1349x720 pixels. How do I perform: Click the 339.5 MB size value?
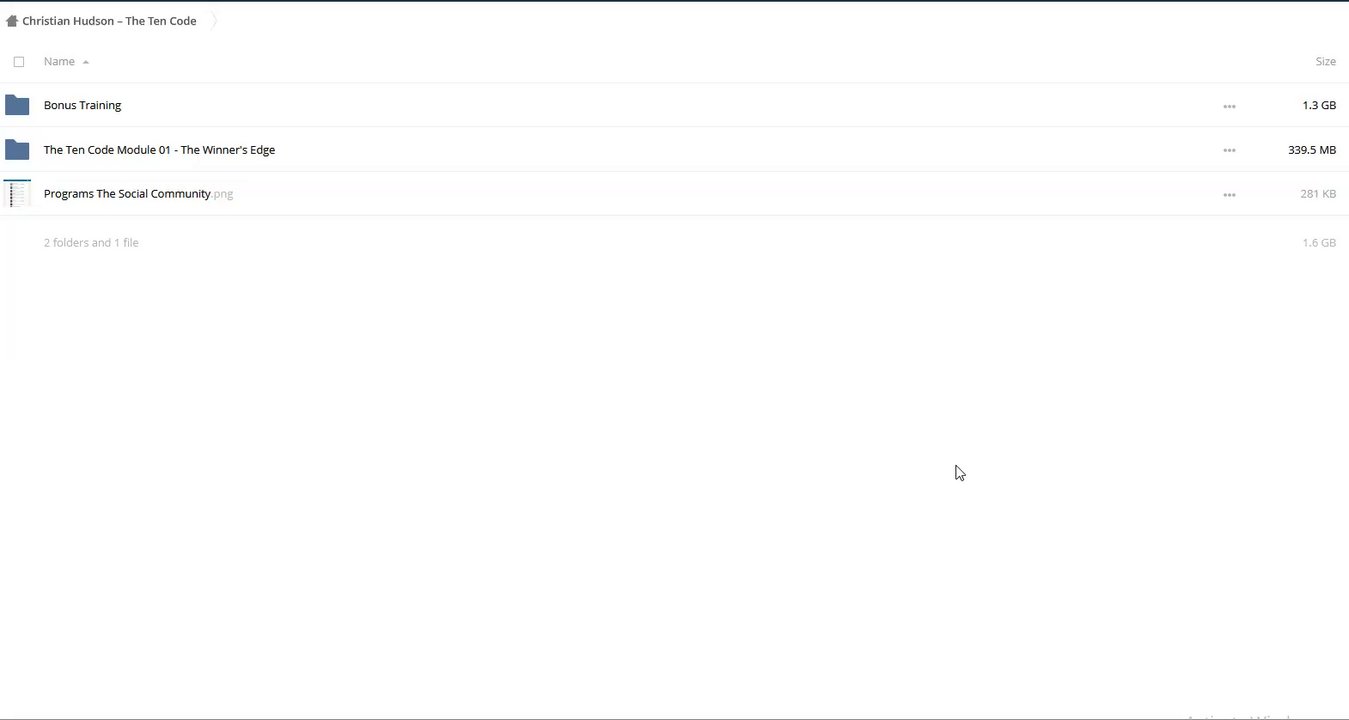pos(1312,150)
